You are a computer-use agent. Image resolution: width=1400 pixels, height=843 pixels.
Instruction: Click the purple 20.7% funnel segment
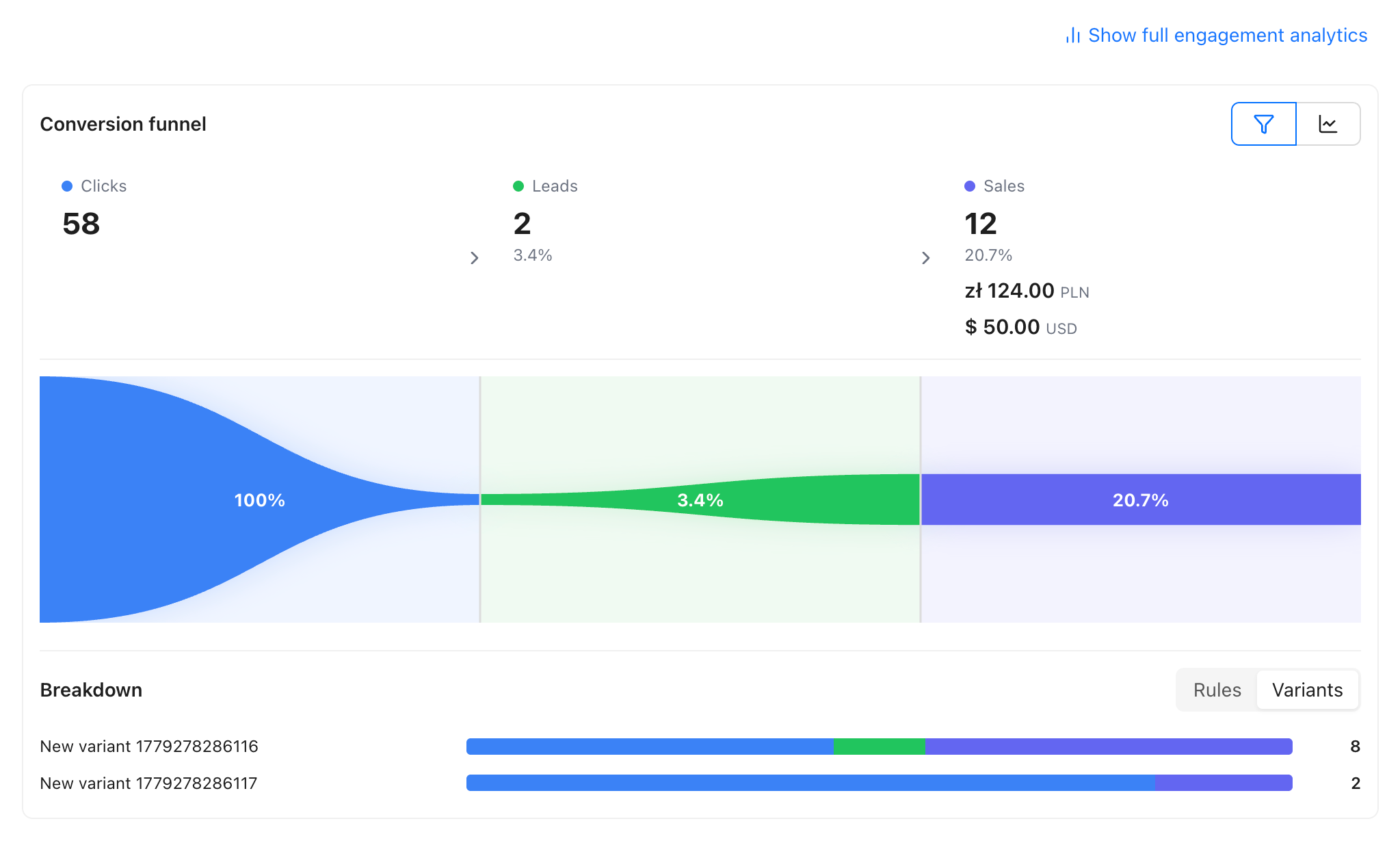(x=1141, y=500)
